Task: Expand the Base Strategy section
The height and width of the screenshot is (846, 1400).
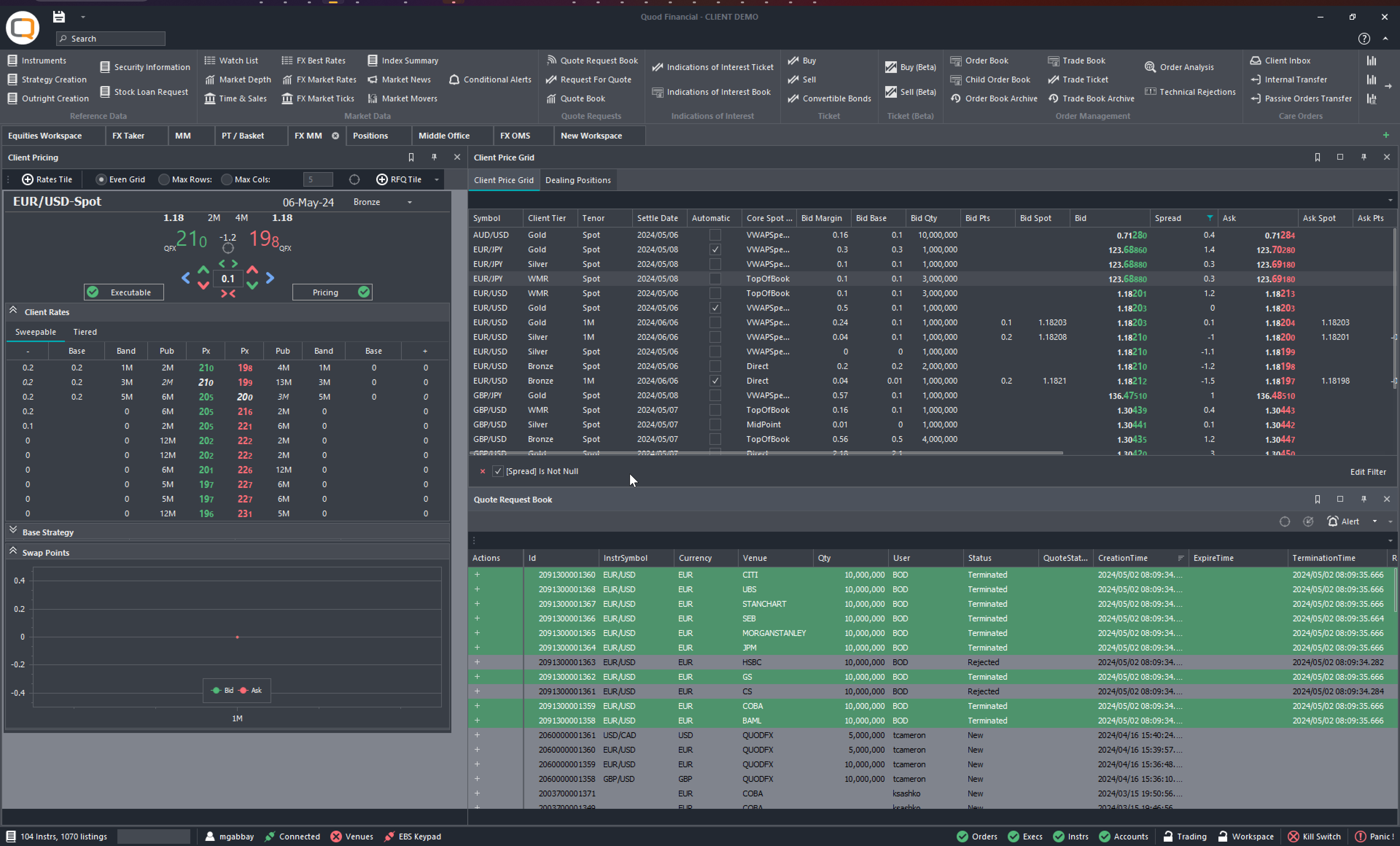Action: 13,530
